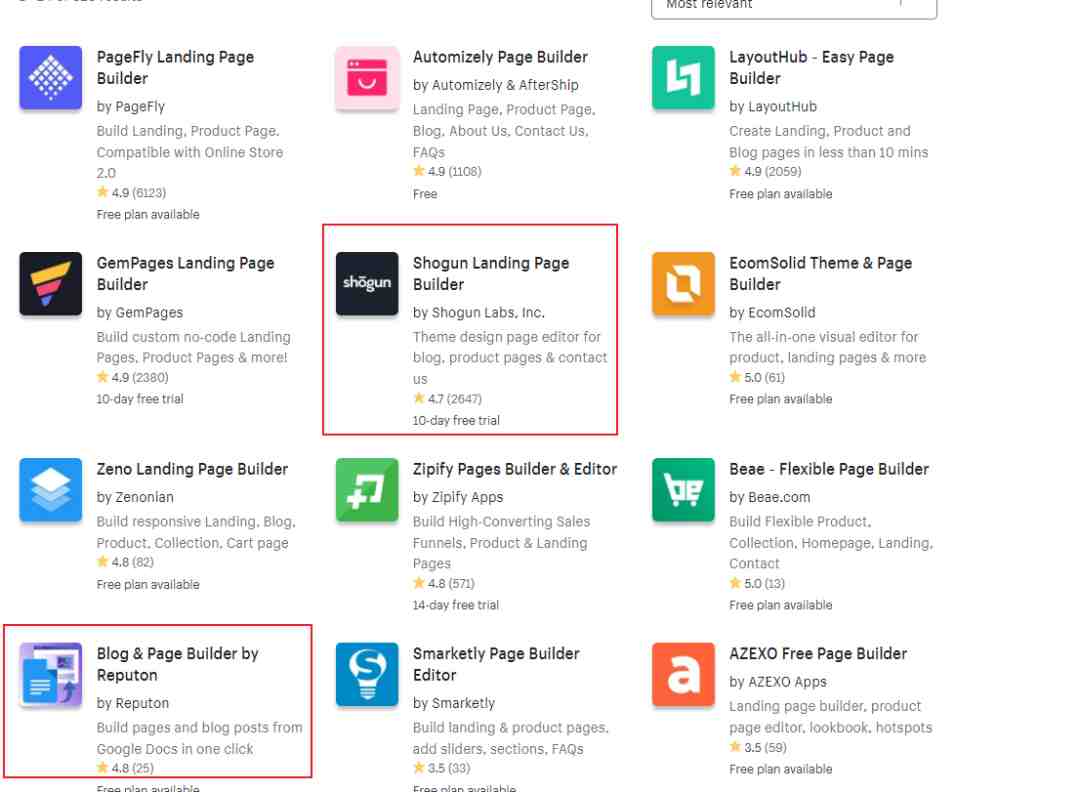Viewport: 1080px width, 792px height.
Task: Click the Shogun '10-day free trial' label
Action: coord(456,420)
